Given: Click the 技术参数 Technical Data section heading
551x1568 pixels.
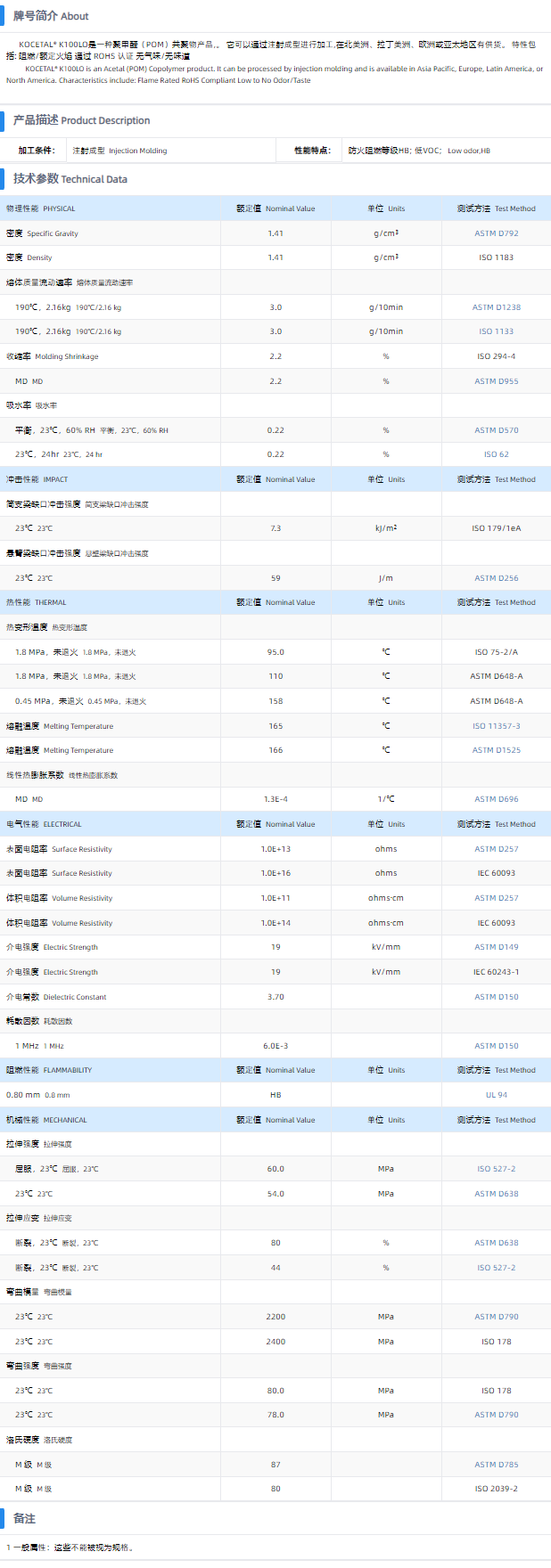Looking at the screenshot, I should [x=70, y=179].
